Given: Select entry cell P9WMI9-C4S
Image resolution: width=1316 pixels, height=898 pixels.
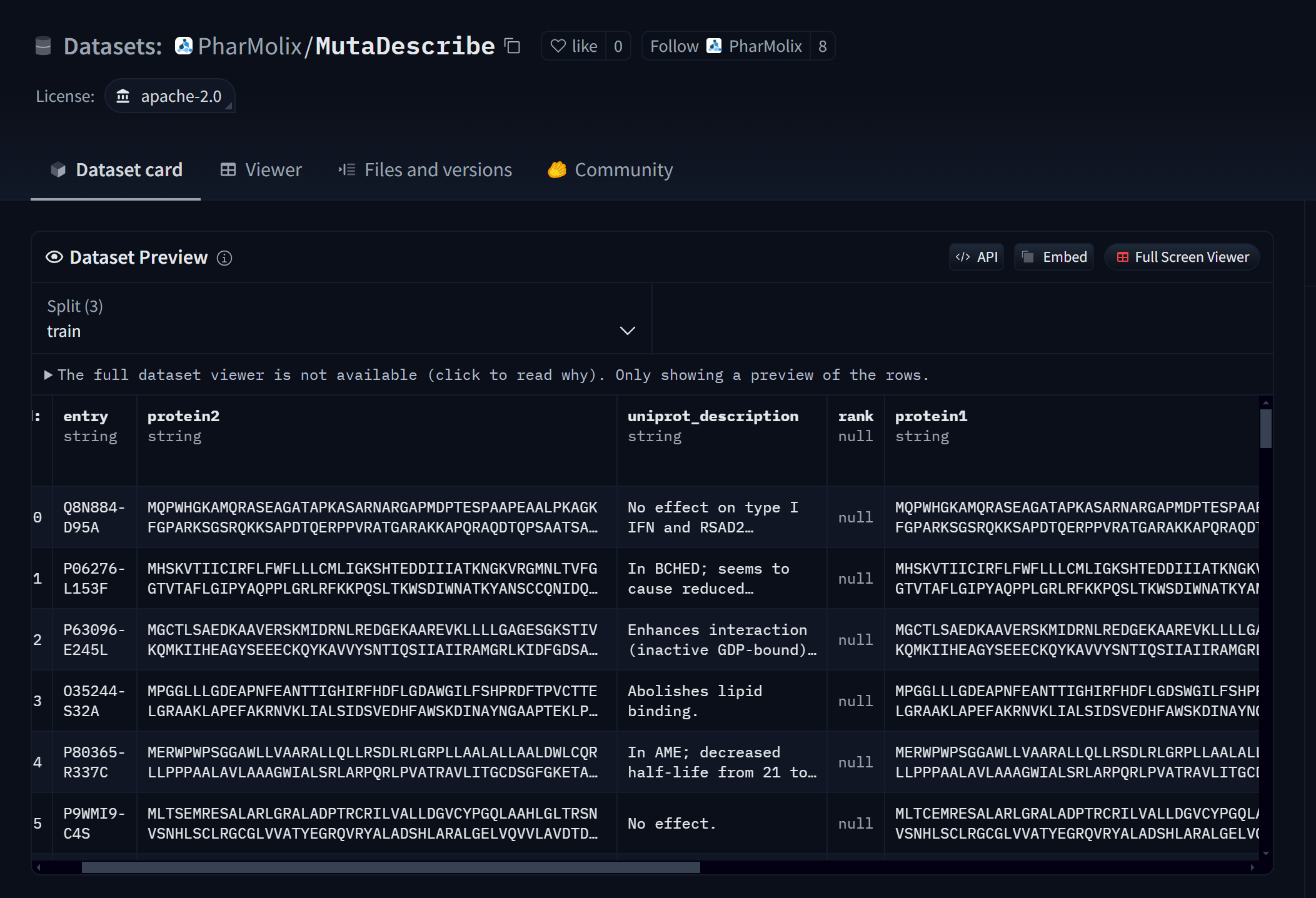Looking at the screenshot, I should point(94,824).
